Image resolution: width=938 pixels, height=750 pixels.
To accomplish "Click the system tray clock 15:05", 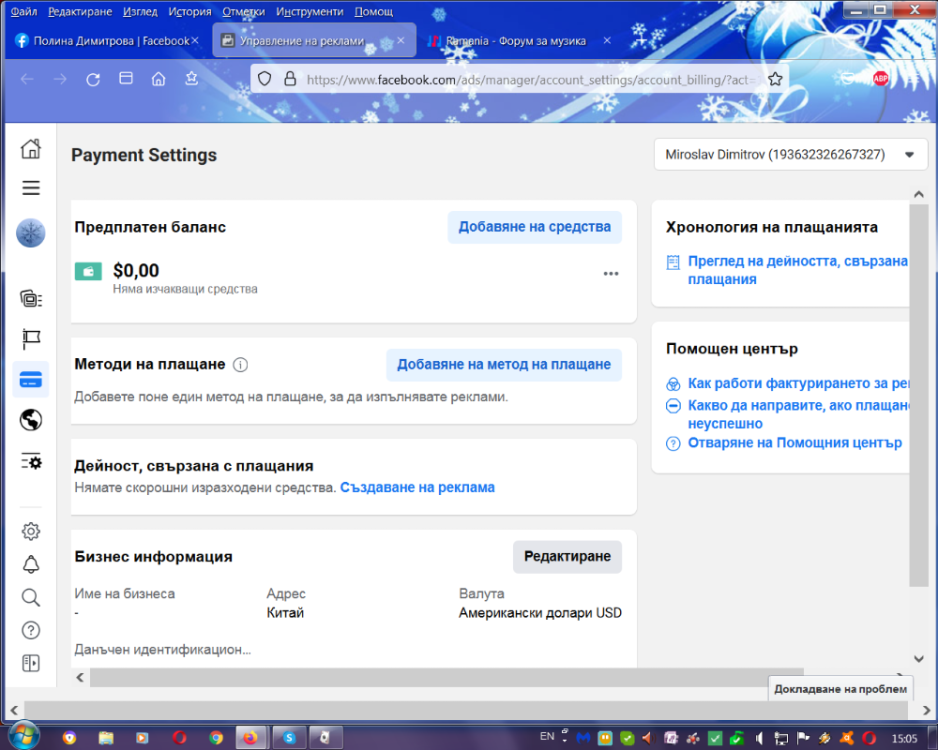I will (904, 739).
